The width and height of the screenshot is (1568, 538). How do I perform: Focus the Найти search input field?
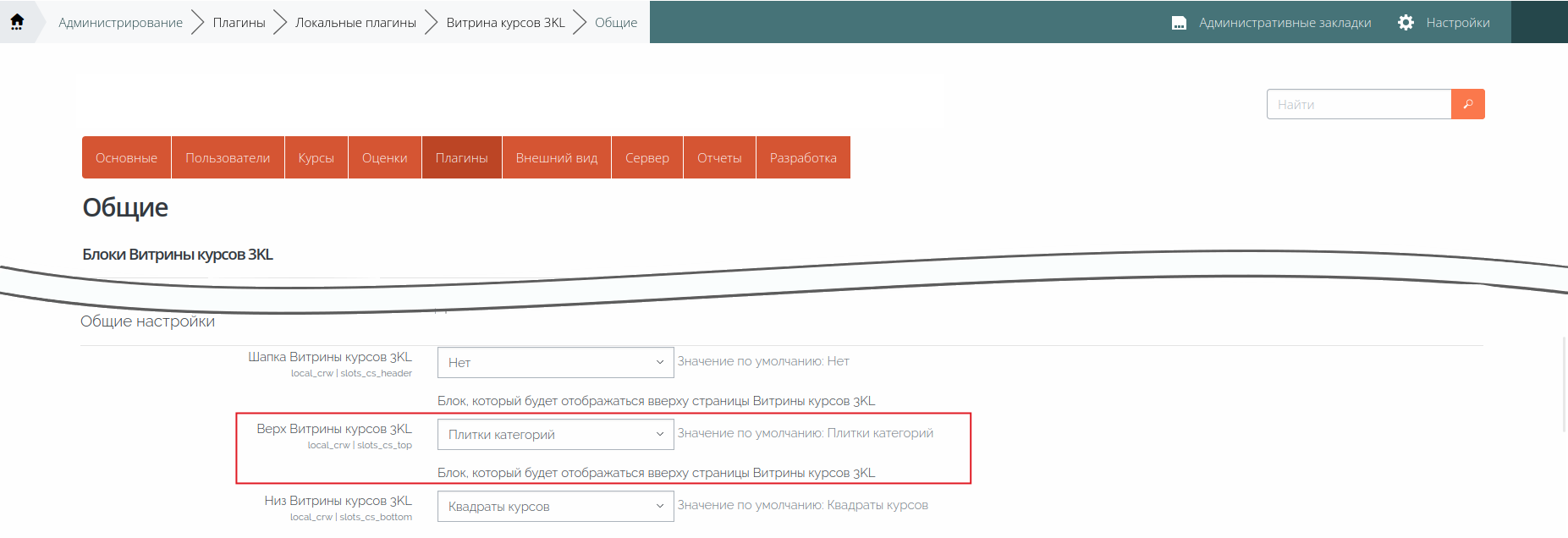pos(1359,104)
